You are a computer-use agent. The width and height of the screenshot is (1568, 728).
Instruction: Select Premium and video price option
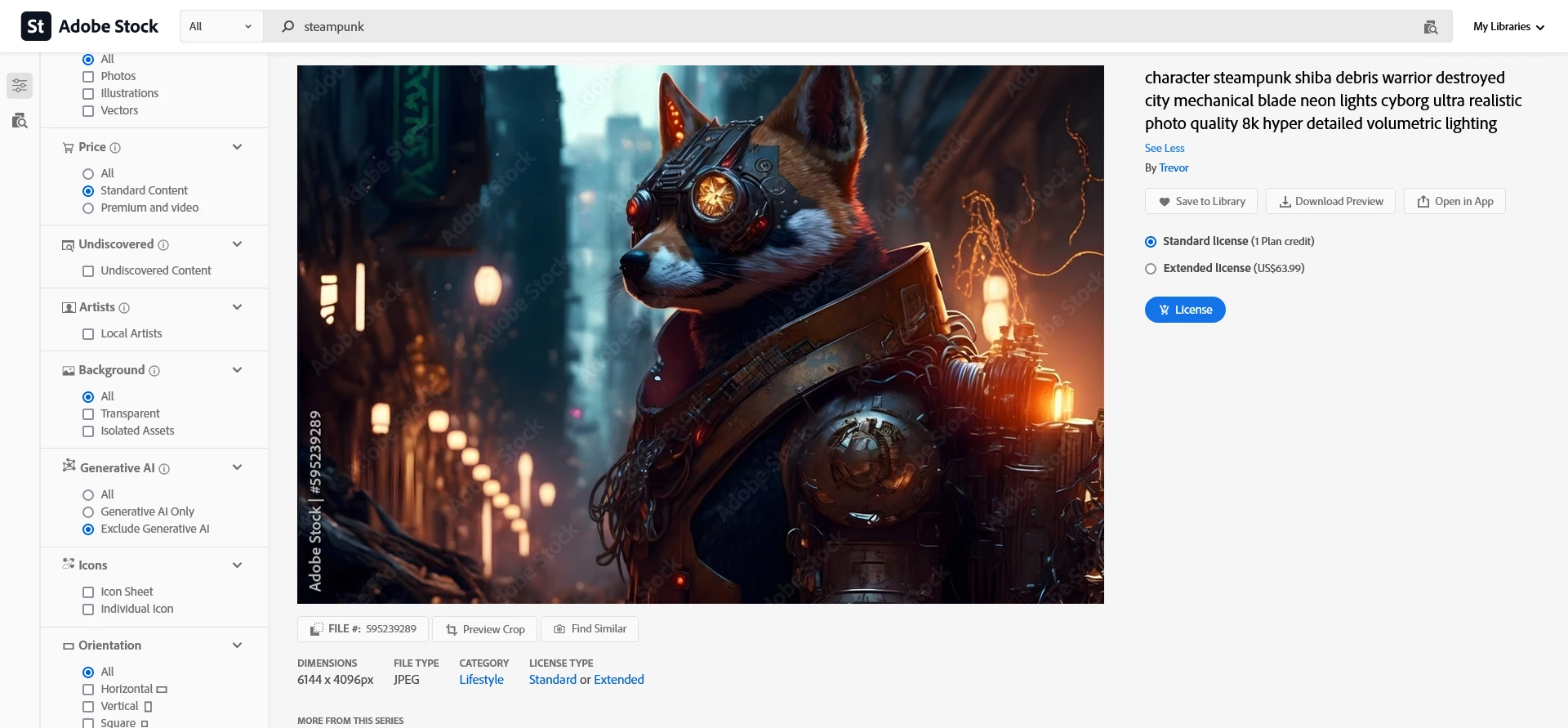pyautogui.click(x=88, y=208)
